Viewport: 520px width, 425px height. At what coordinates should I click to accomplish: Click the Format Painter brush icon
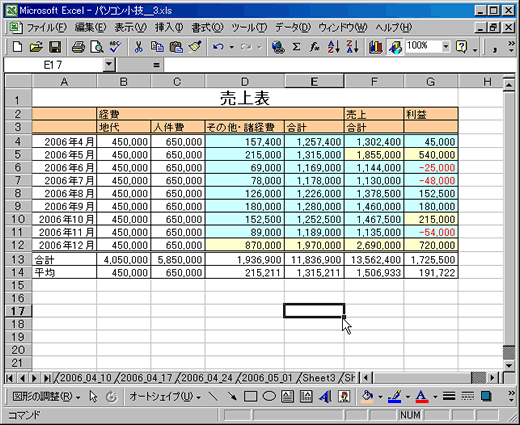click(x=195, y=47)
